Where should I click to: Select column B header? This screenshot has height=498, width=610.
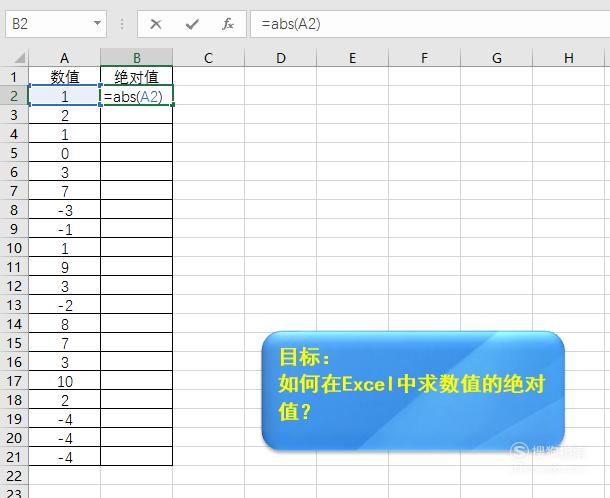point(137,58)
